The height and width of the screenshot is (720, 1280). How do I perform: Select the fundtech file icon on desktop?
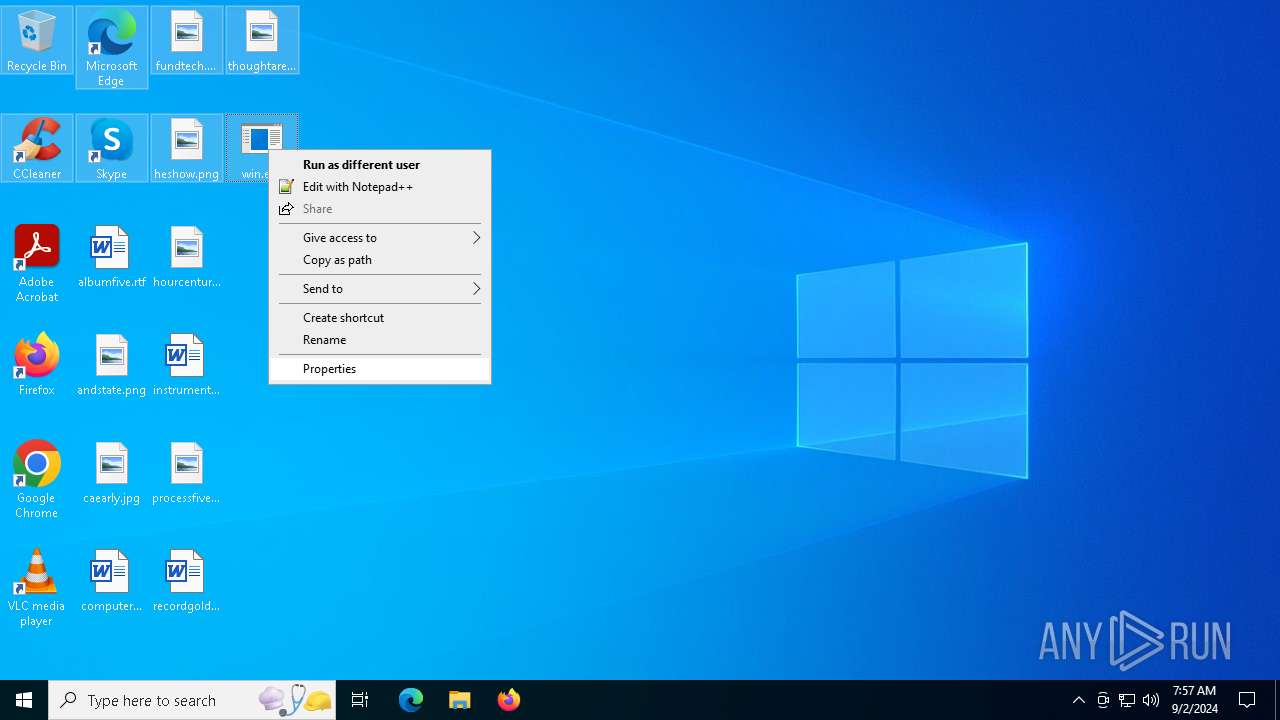pos(186,40)
